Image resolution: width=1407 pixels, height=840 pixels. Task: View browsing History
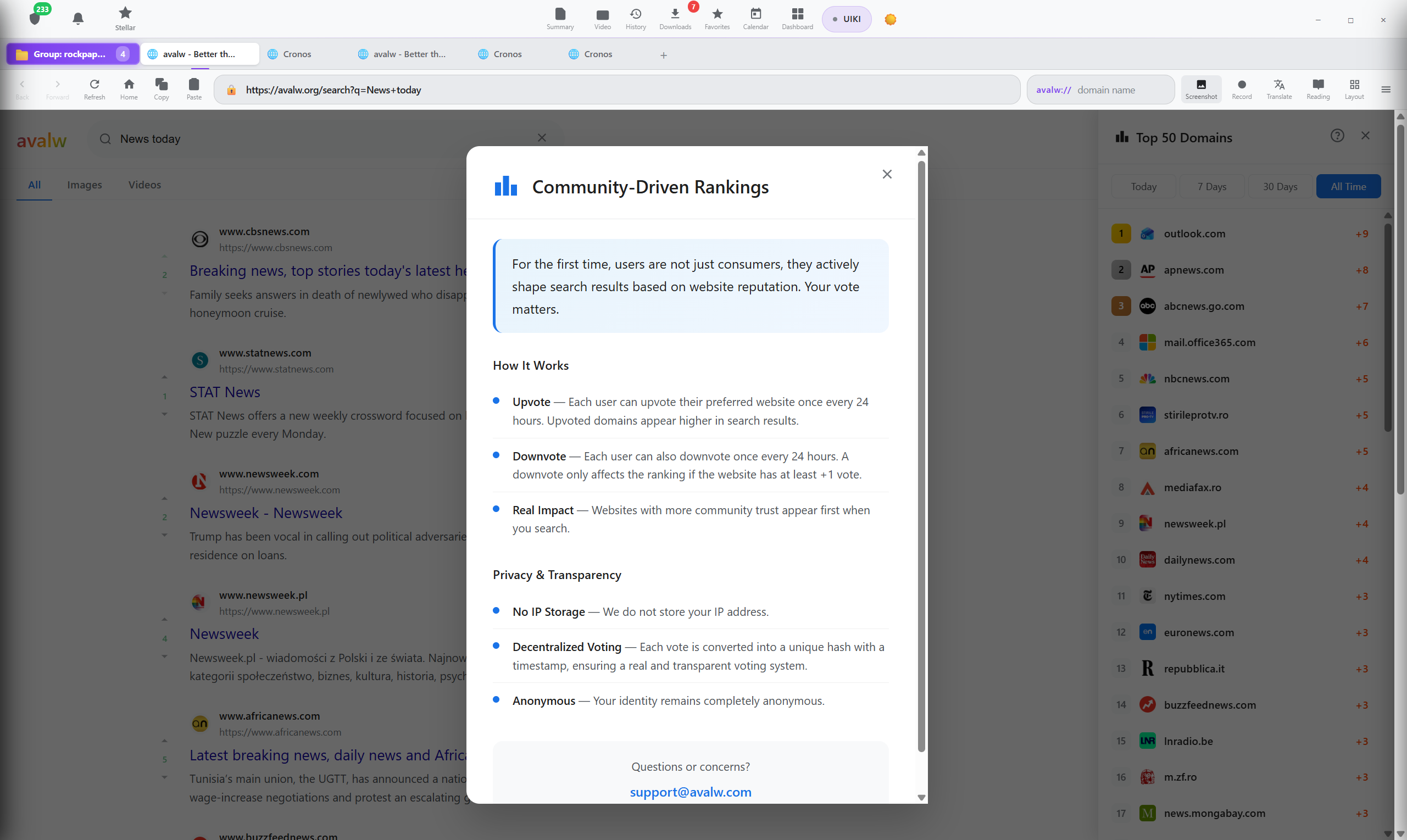[635, 18]
